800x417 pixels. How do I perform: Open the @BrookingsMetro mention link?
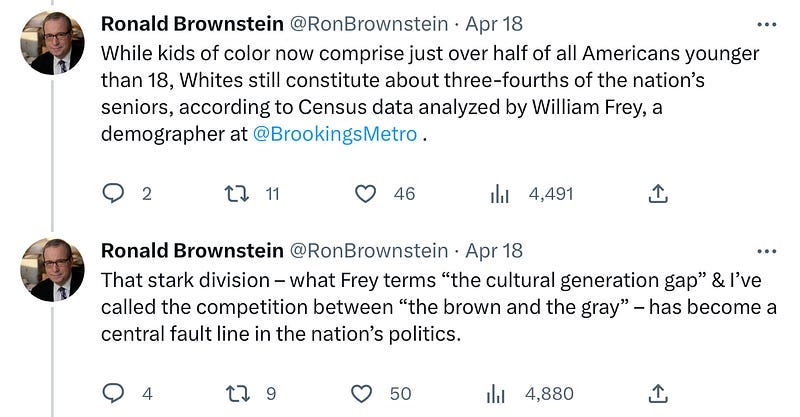(x=335, y=134)
